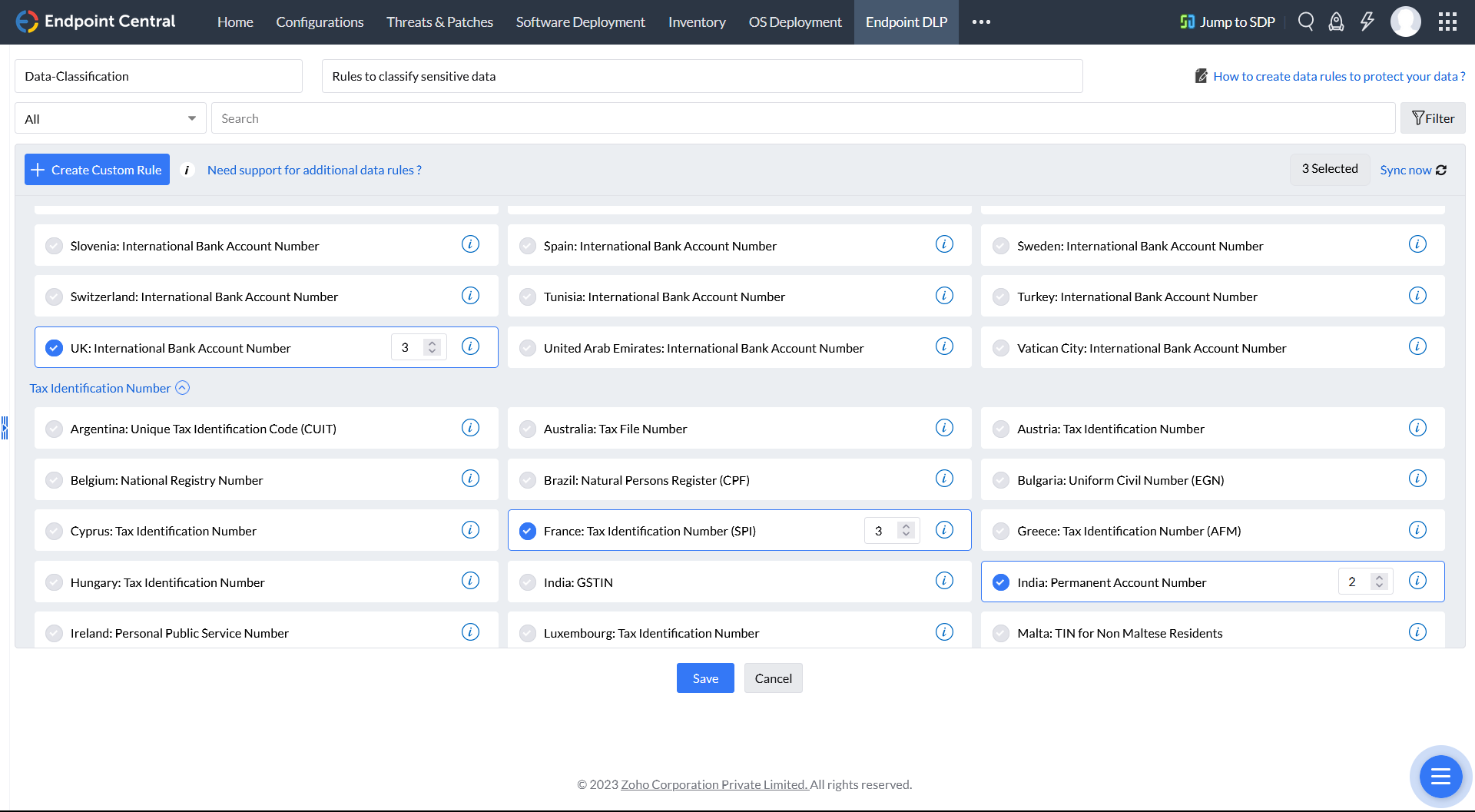The width and height of the screenshot is (1475, 812).
Task: Expand the more options ellipsis menu
Action: click(981, 22)
